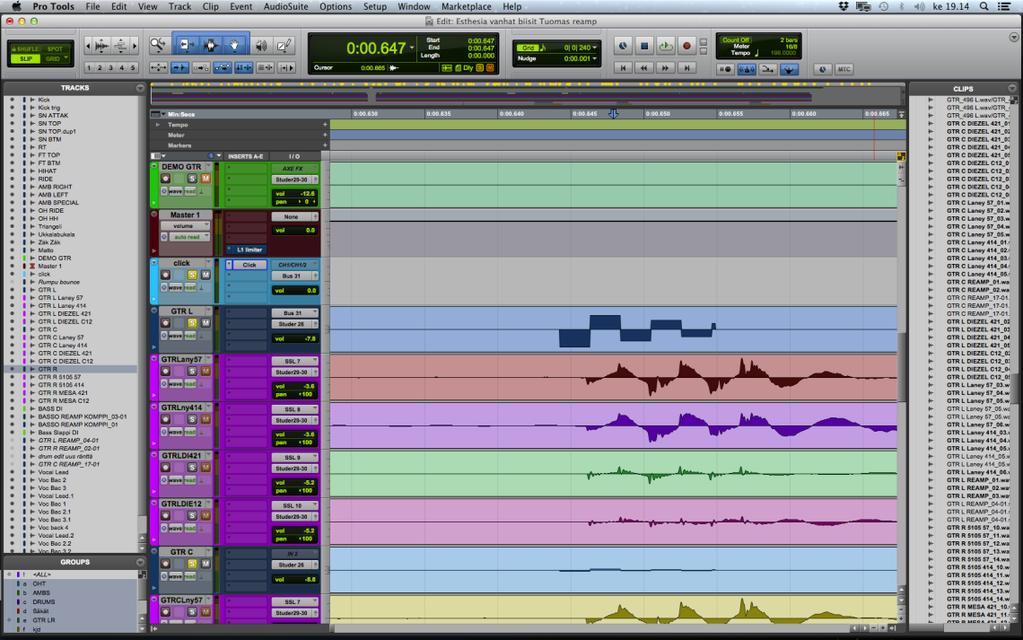Screen dimensions: 1023x640
Task: Open the AudioSuite menu
Action: [x=286, y=7]
